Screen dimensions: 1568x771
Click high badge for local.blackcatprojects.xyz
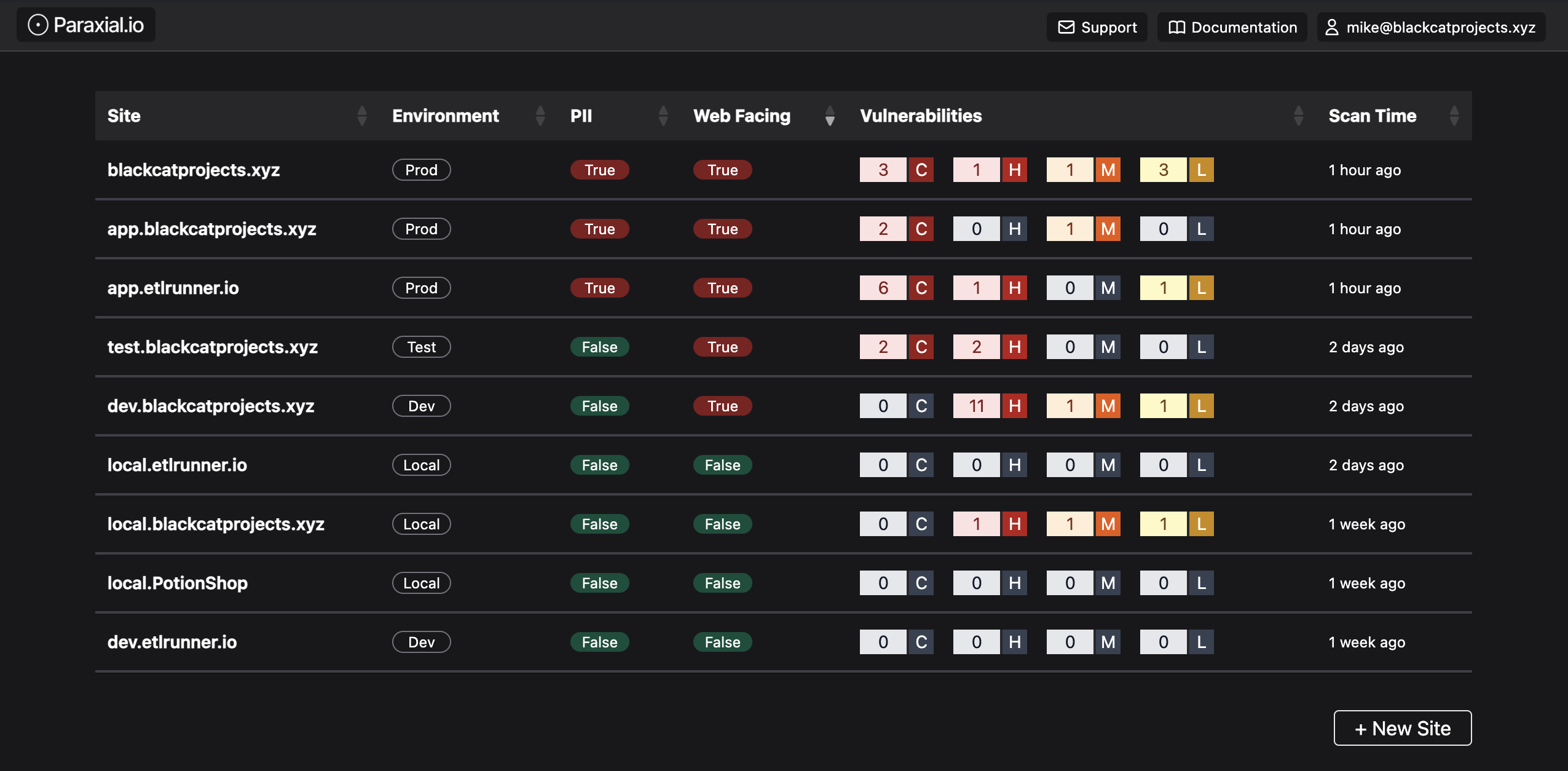(990, 524)
